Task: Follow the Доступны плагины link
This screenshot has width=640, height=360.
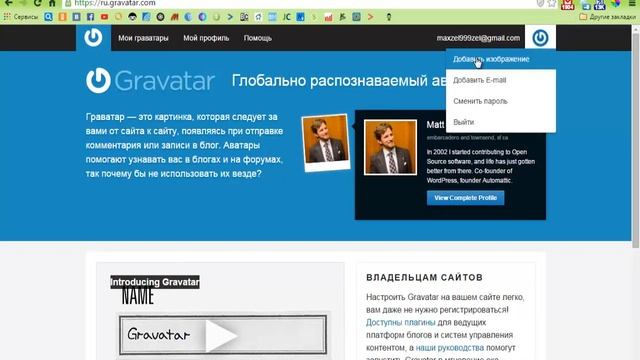Action: click(x=400, y=322)
